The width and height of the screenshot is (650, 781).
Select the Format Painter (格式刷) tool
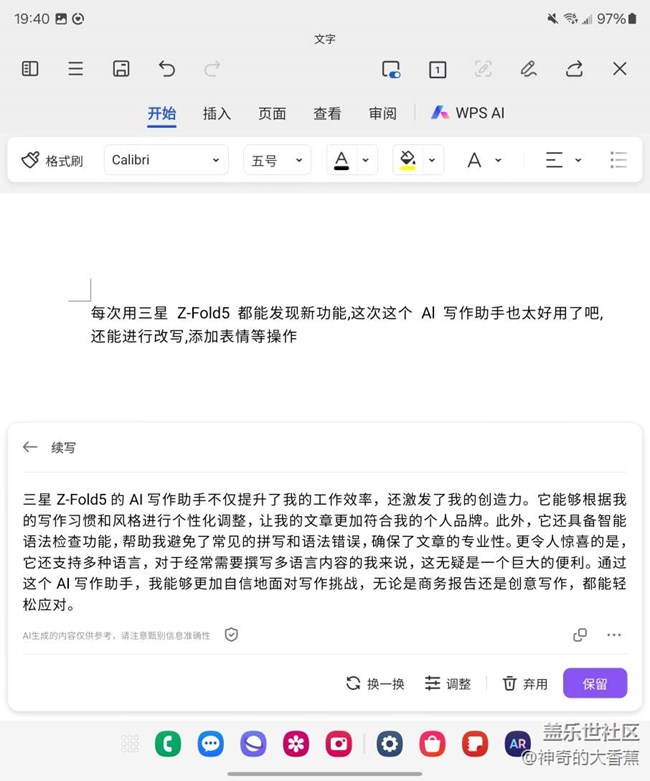coord(52,160)
